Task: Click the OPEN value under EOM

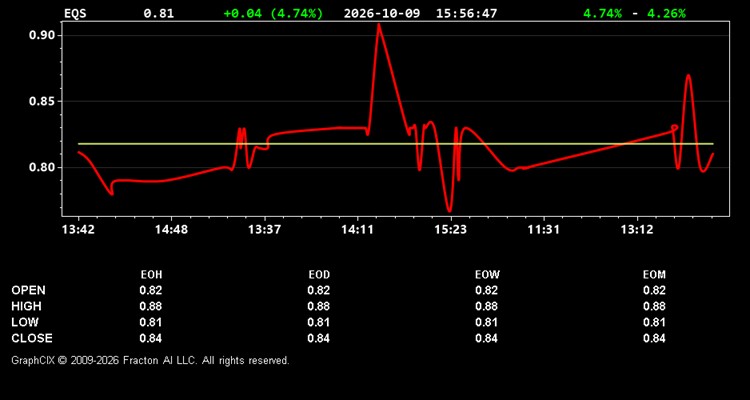Action: (x=654, y=290)
